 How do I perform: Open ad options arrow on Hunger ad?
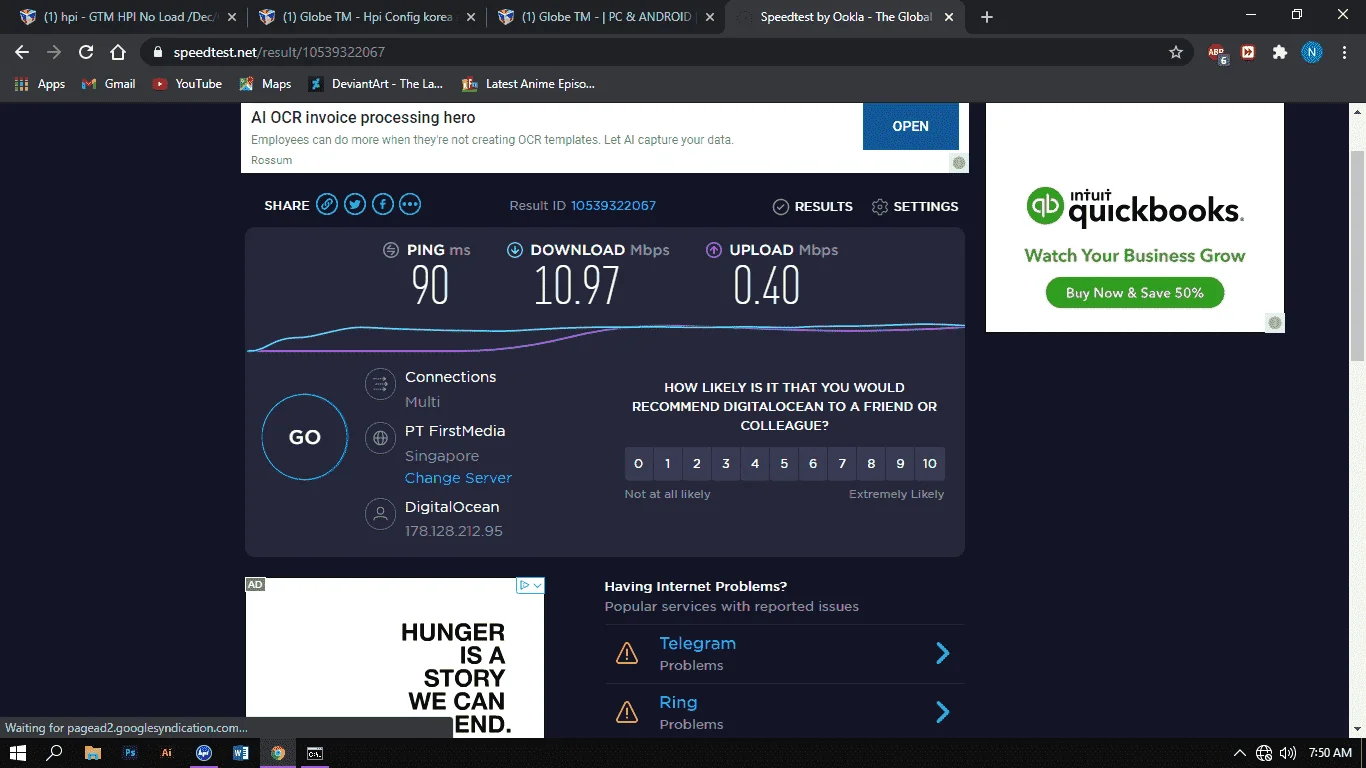pos(537,585)
